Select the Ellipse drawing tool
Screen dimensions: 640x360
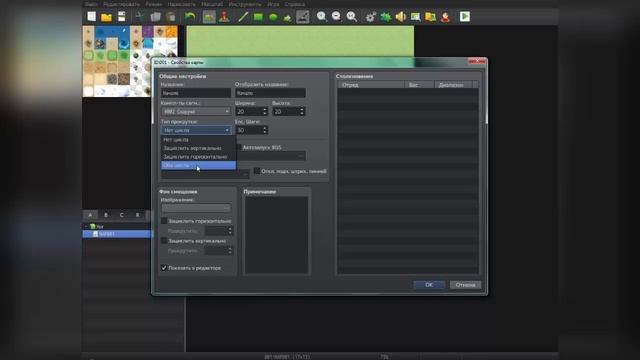tap(273, 17)
